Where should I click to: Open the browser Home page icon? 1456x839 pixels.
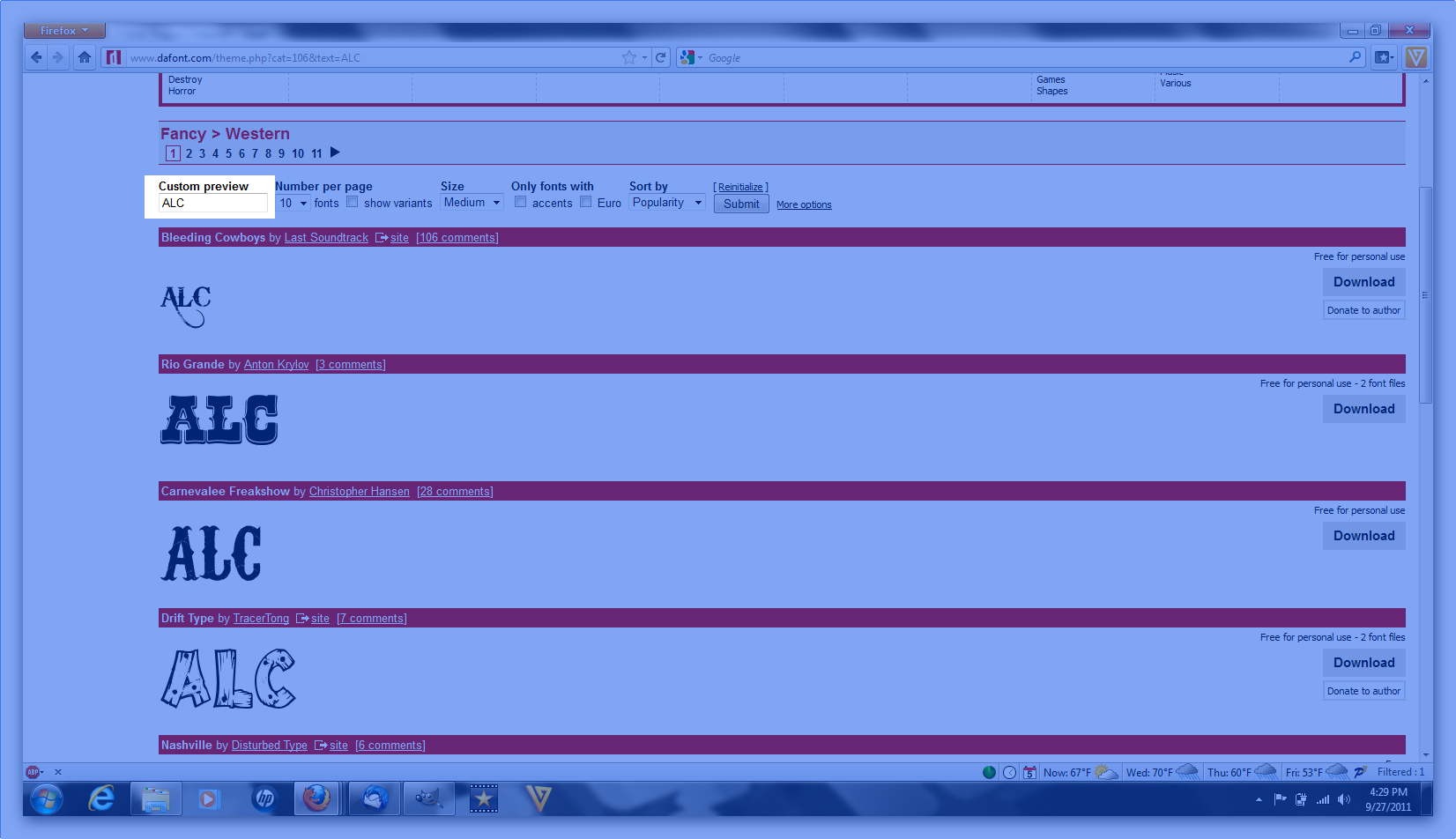[x=85, y=57]
